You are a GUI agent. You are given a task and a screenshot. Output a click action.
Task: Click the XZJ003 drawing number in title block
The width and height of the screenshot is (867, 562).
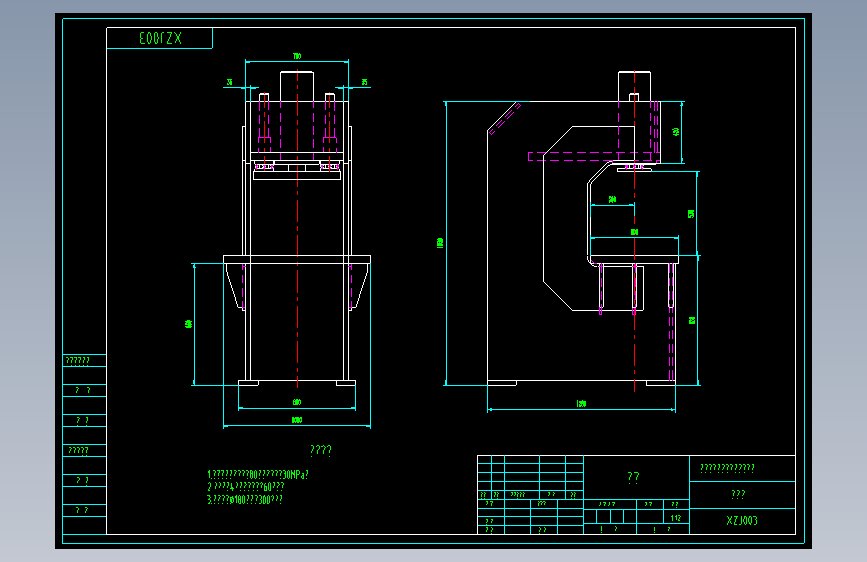(742, 521)
